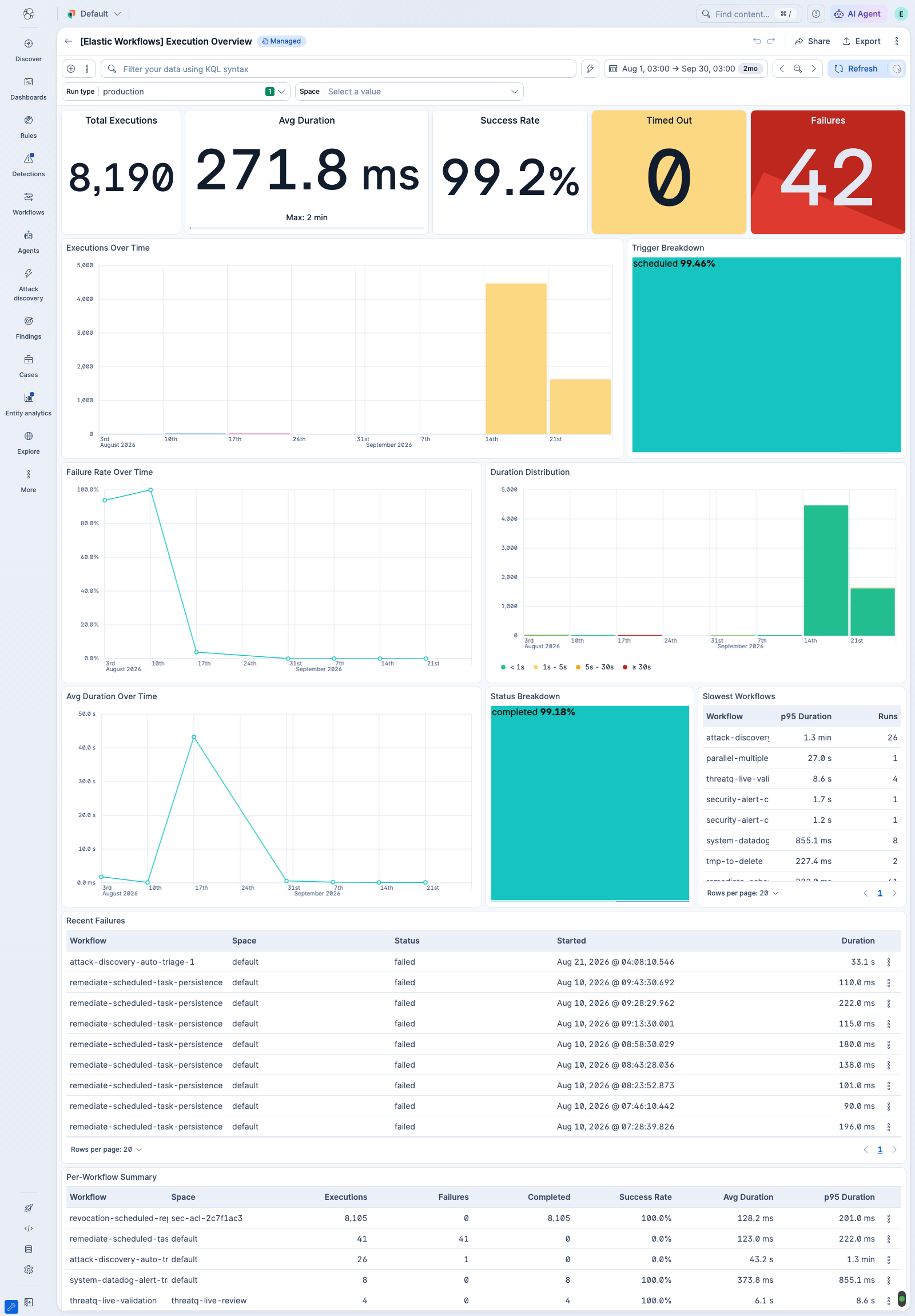The width and height of the screenshot is (915, 1316).
Task: Toggle the 5s - 30s legend series
Action: coord(594,667)
